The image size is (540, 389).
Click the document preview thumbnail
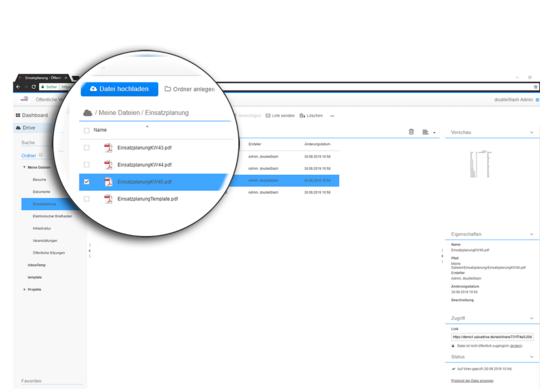click(x=480, y=164)
